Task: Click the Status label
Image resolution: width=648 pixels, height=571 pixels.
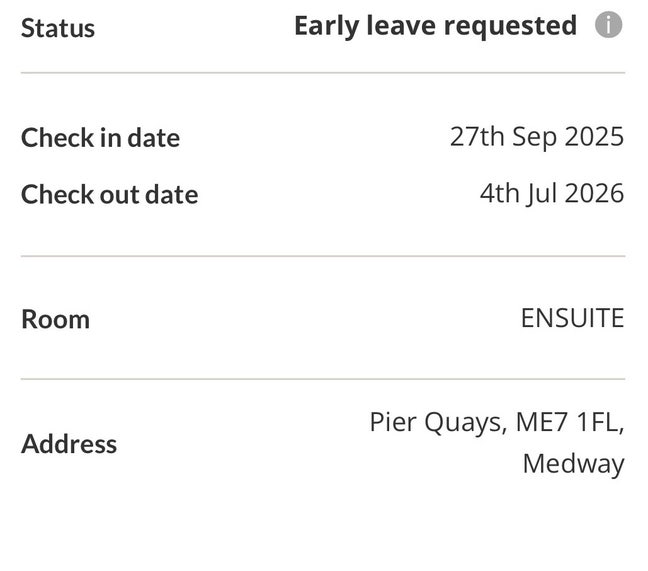Action: [58, 29]
